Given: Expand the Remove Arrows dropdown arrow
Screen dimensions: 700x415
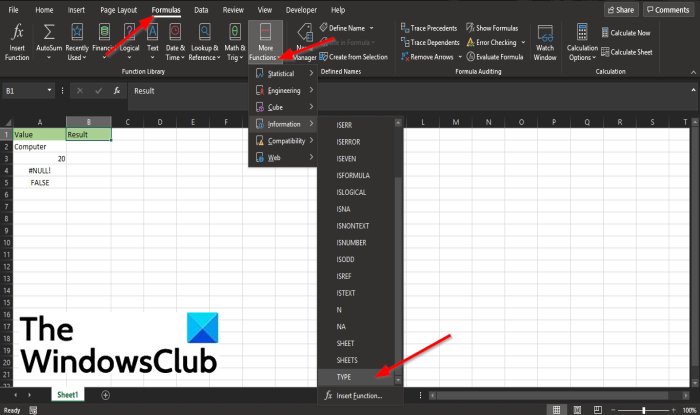Looking at the screenshot, I should [460, 57].
